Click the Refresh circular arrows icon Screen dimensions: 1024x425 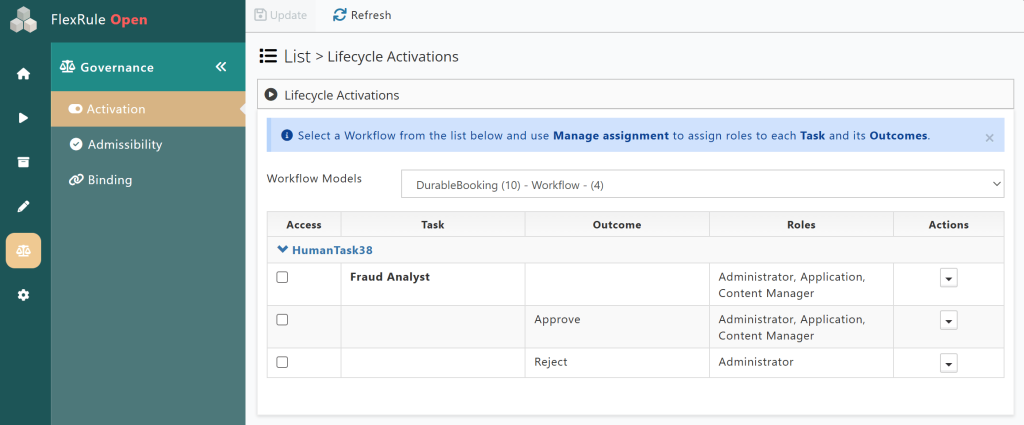tap(339, 15)
